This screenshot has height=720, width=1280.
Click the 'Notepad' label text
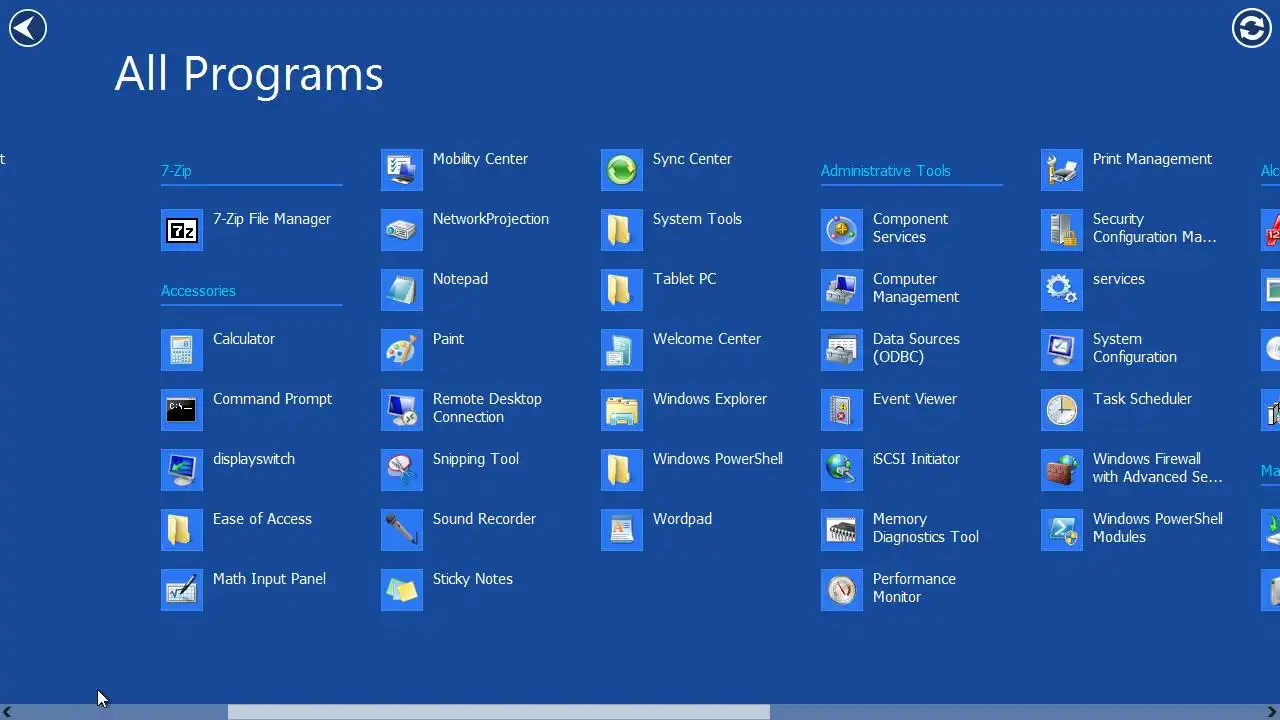point(460,279)
